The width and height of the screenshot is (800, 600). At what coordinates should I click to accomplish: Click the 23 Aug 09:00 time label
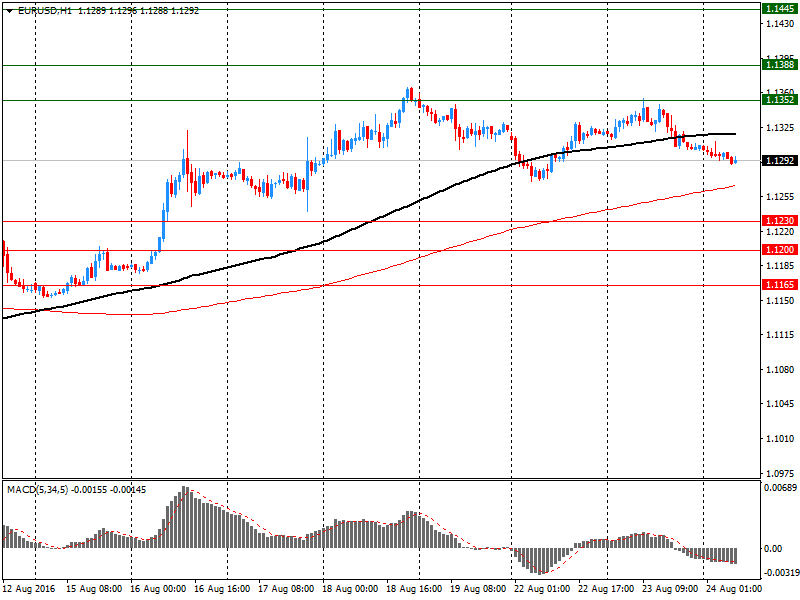coord(670,589)
